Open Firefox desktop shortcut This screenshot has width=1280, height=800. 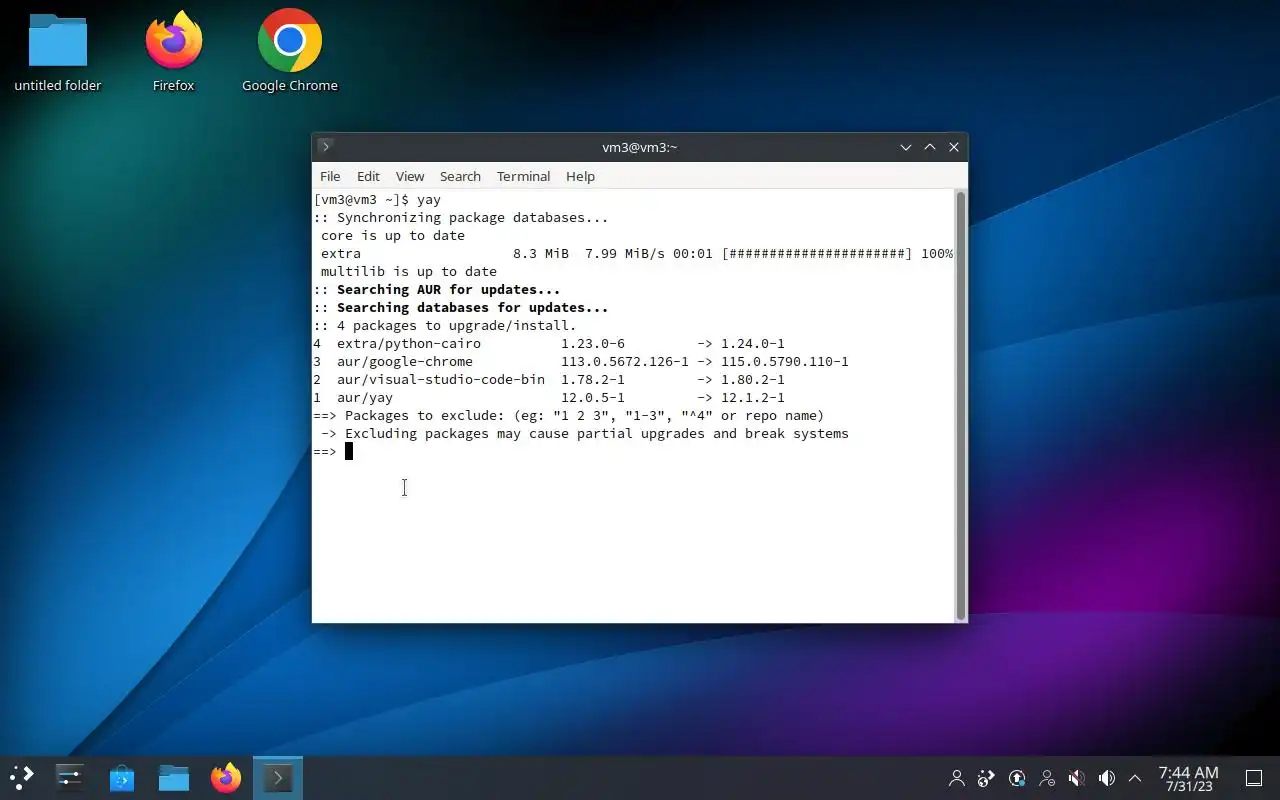174,52
